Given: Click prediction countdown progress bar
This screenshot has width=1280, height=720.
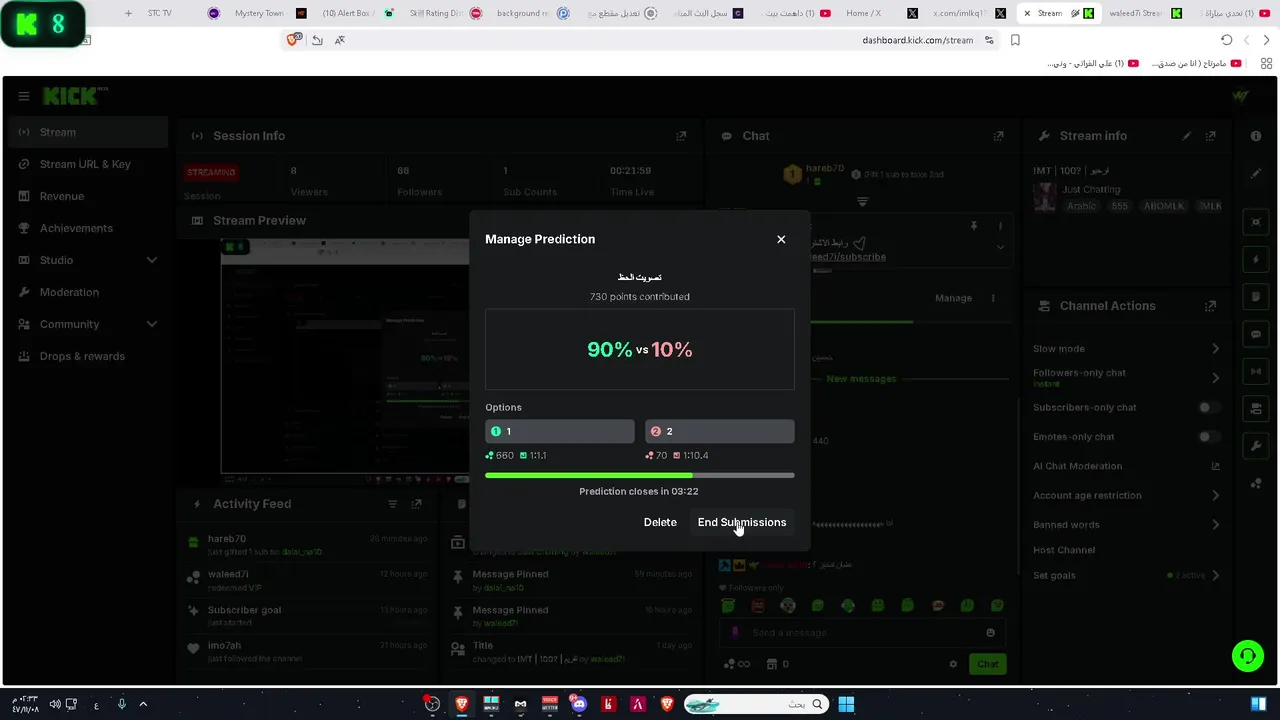Looking at the screenshot, I should coord(640,475).
